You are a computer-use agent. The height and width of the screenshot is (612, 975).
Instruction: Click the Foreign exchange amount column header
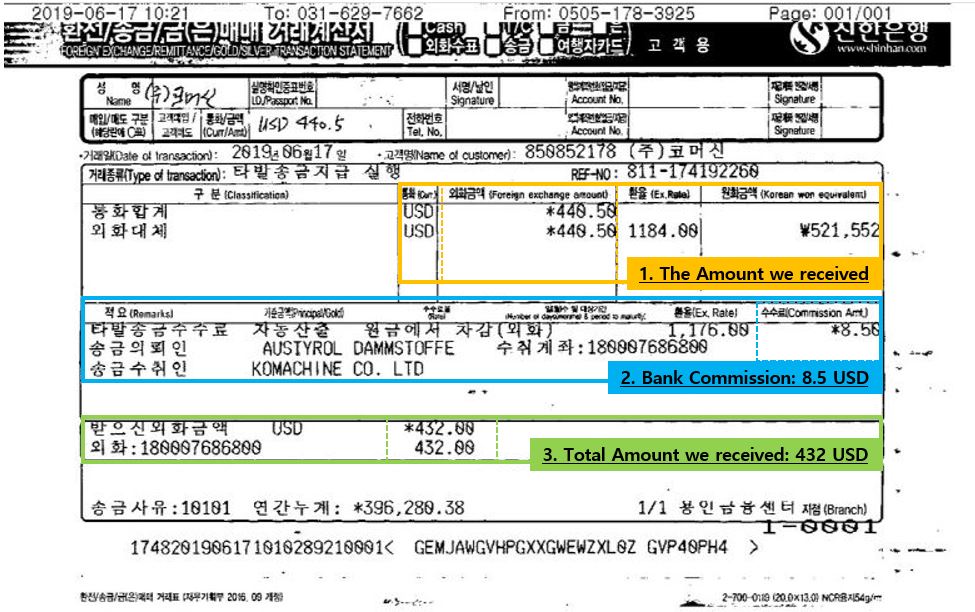click(x=528, y=194)
